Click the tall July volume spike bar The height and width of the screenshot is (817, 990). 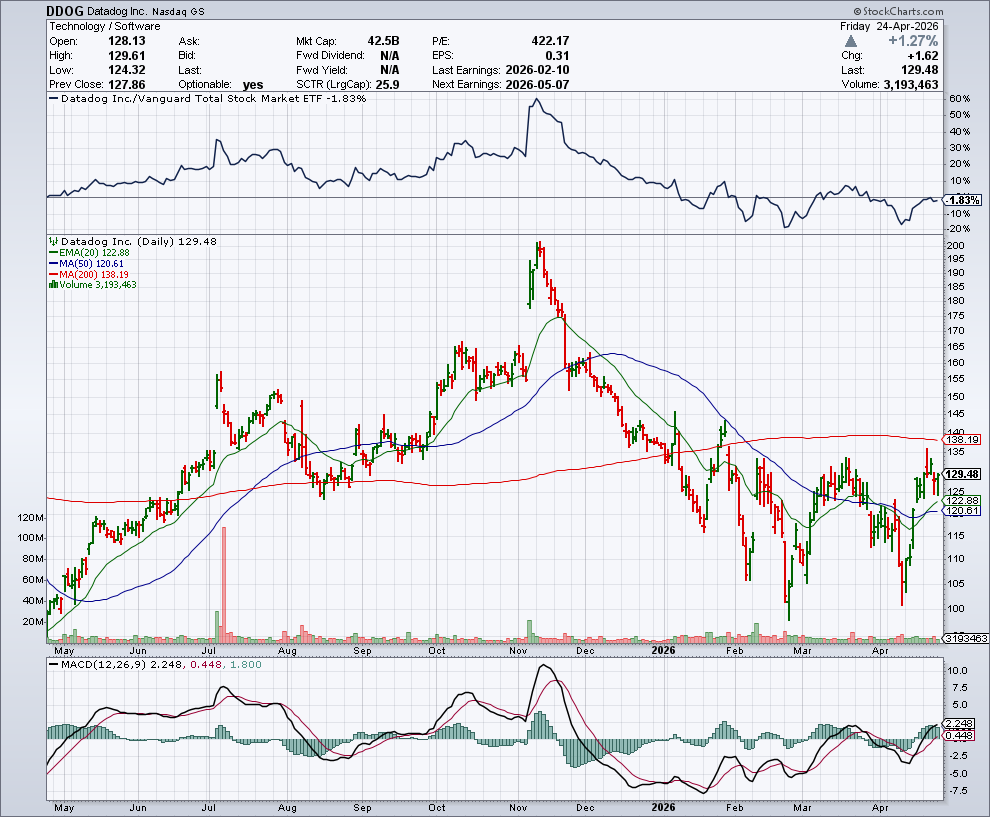[x=224, y=585]
